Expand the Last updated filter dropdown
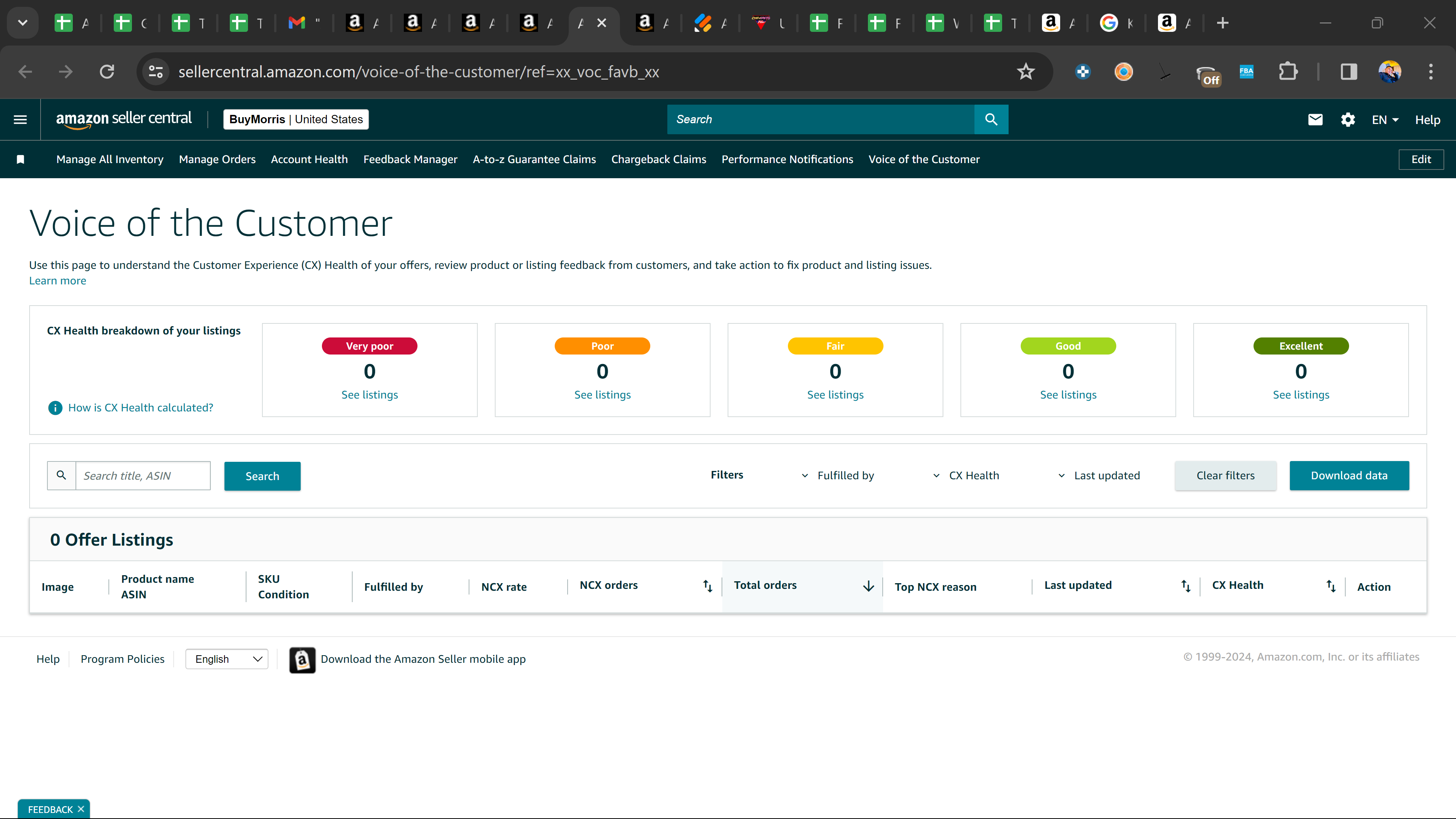This screenshot has height=819, width=1456. point(1099,475)
